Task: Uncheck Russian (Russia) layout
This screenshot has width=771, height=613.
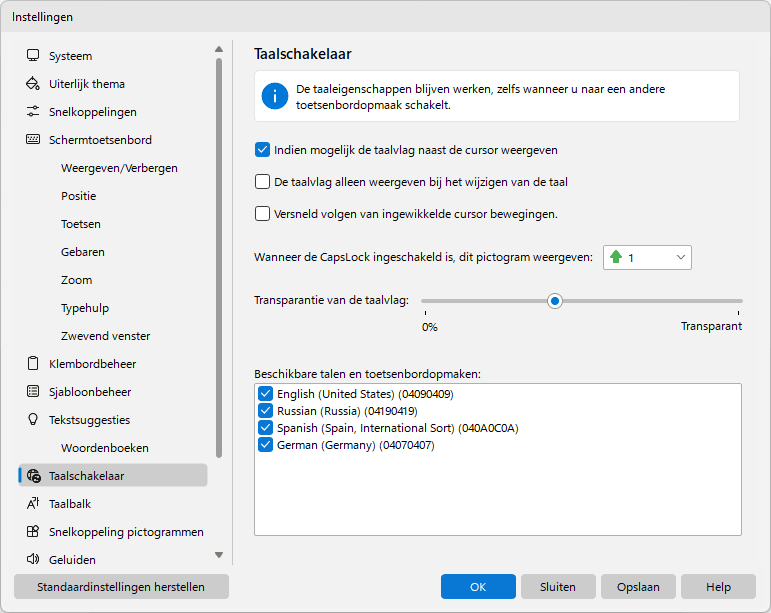Action: click(266, 411)
